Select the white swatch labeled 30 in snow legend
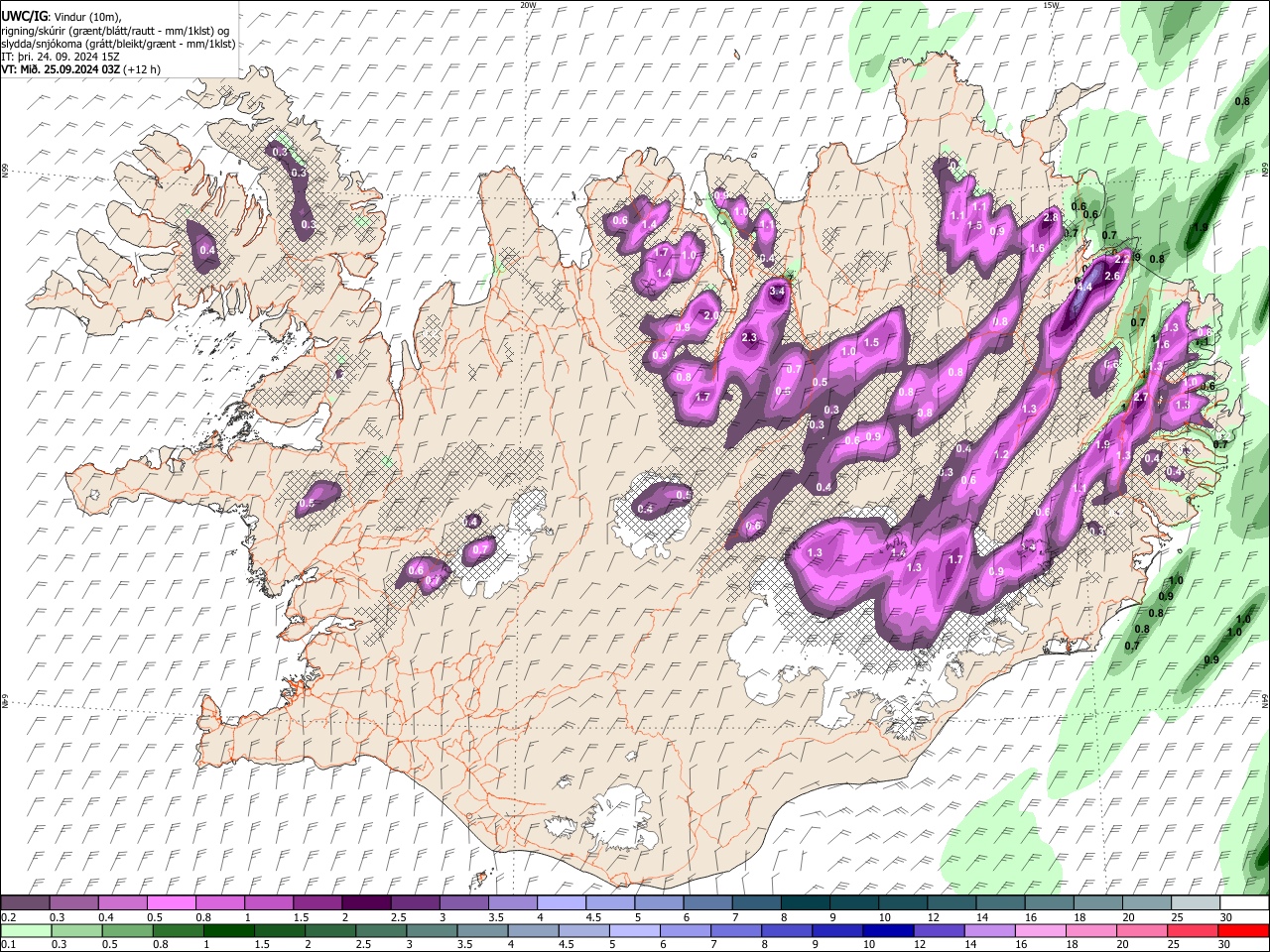This screenshot has height=952, width=1270. 1243,903
